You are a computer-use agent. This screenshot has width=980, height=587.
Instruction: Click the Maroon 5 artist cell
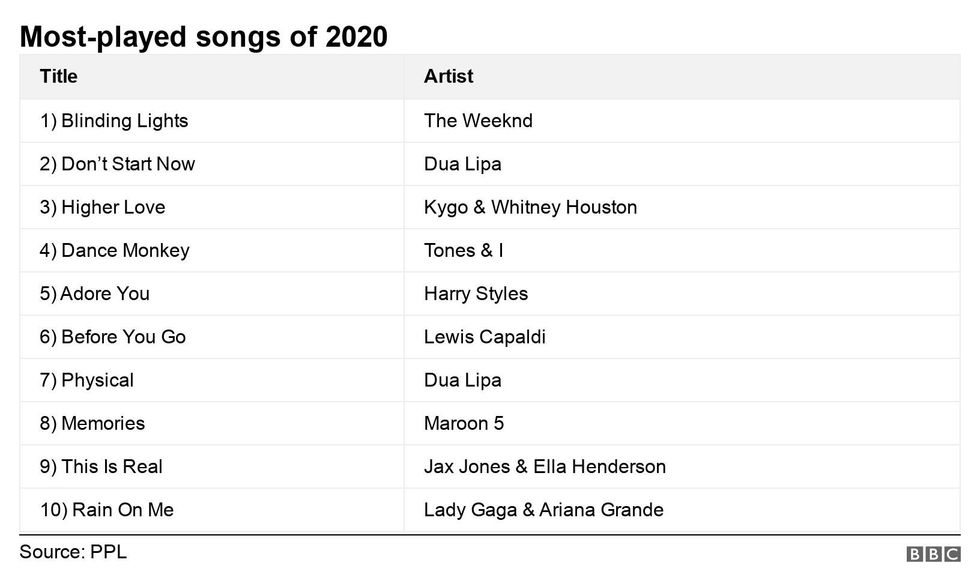pyautogui.click(x=464, y=423)
